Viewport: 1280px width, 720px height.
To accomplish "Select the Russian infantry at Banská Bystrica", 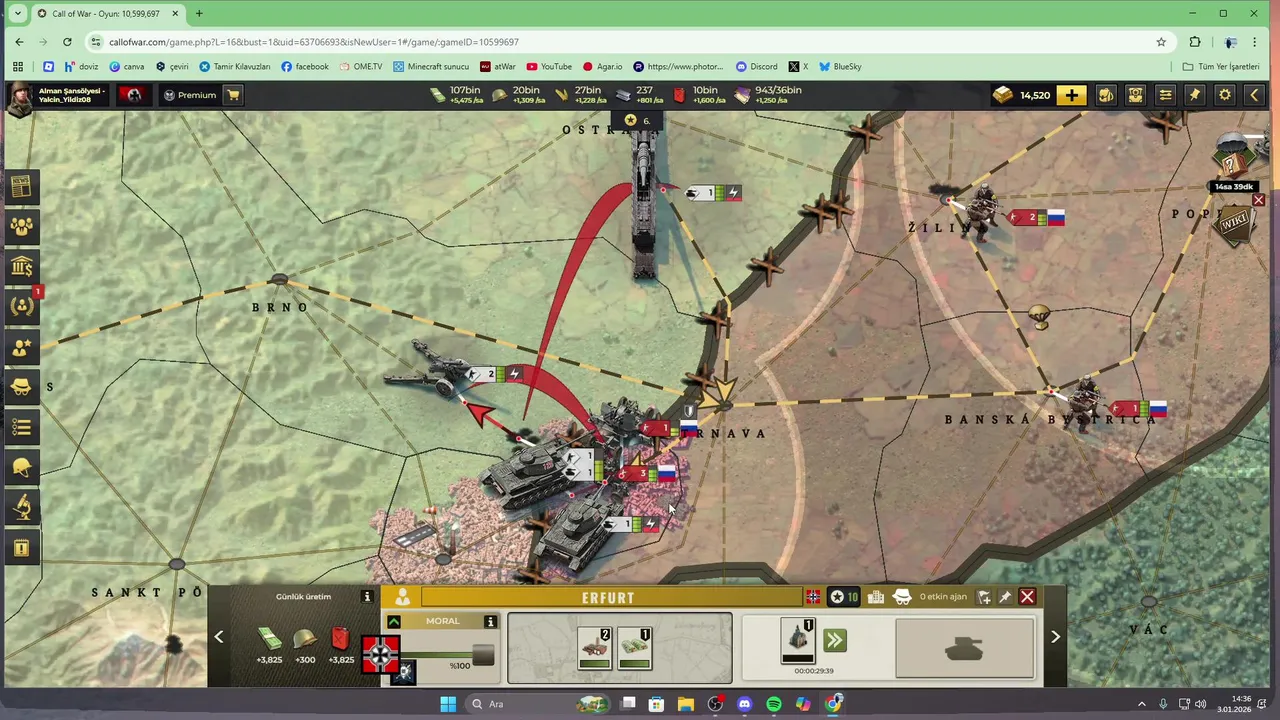I will (1085, 398).
